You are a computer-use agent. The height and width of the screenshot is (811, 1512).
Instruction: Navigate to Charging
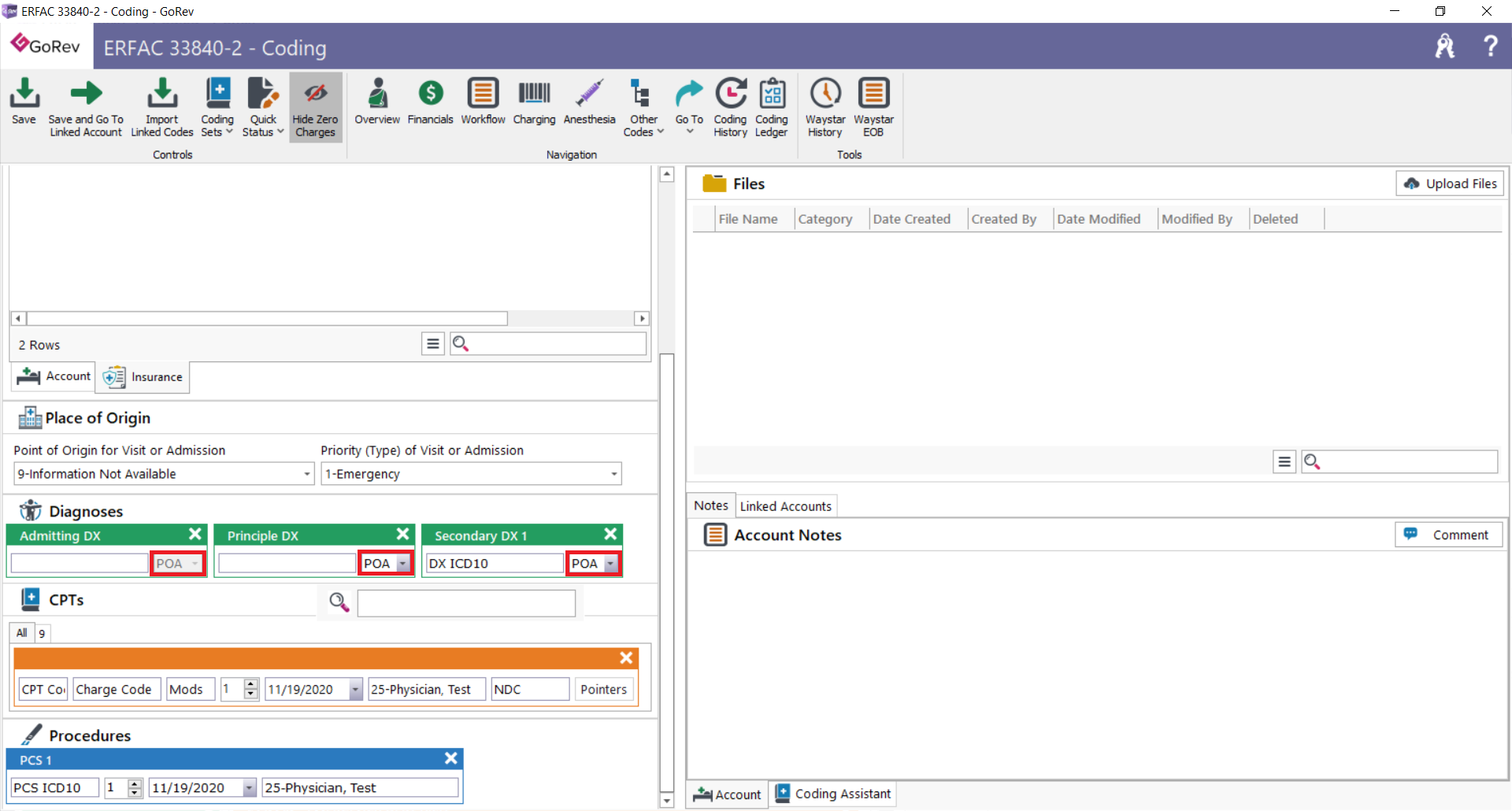(x=534, y=102)
